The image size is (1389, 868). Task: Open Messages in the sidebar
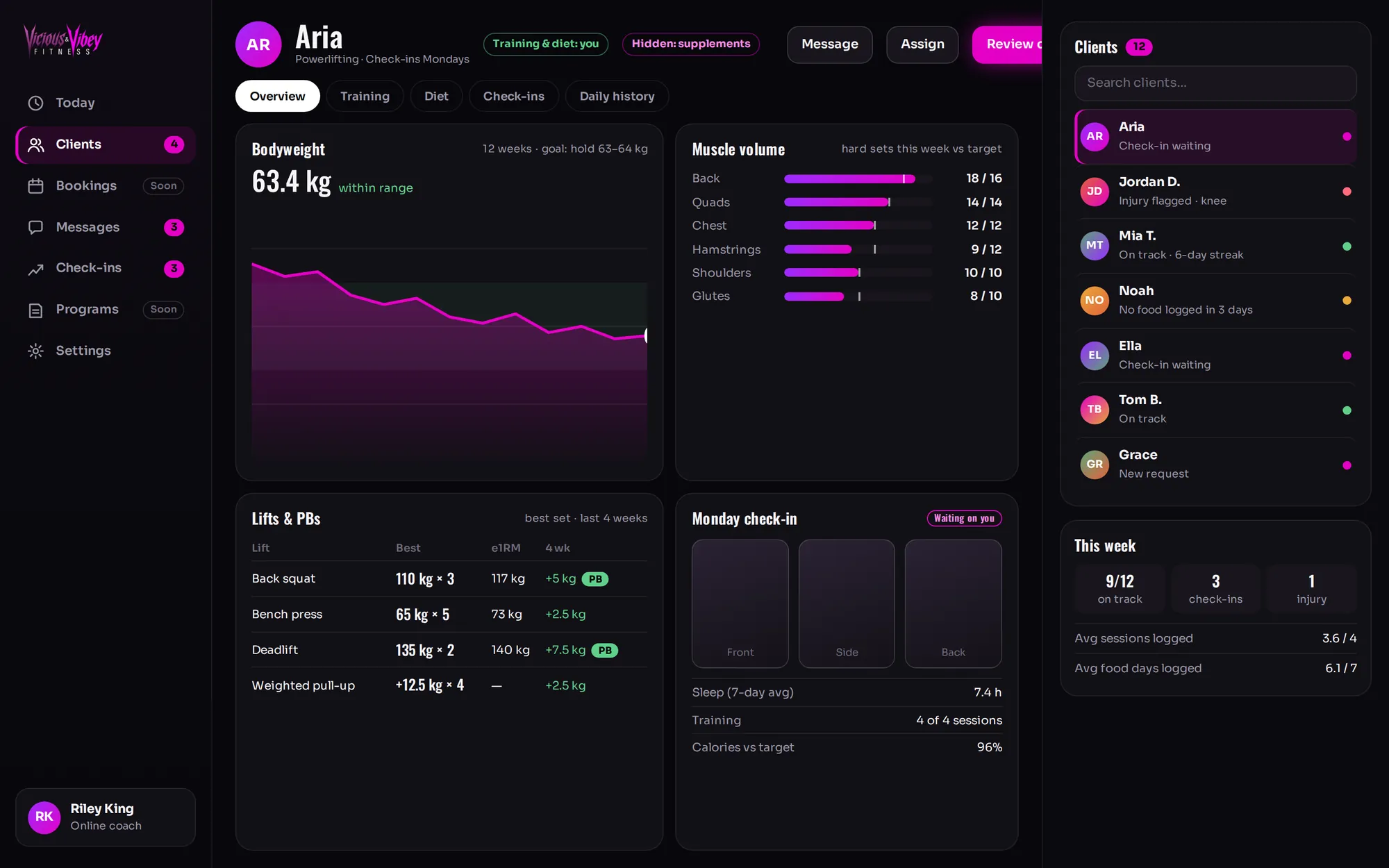pyautogui.click(x=106, y=227)
